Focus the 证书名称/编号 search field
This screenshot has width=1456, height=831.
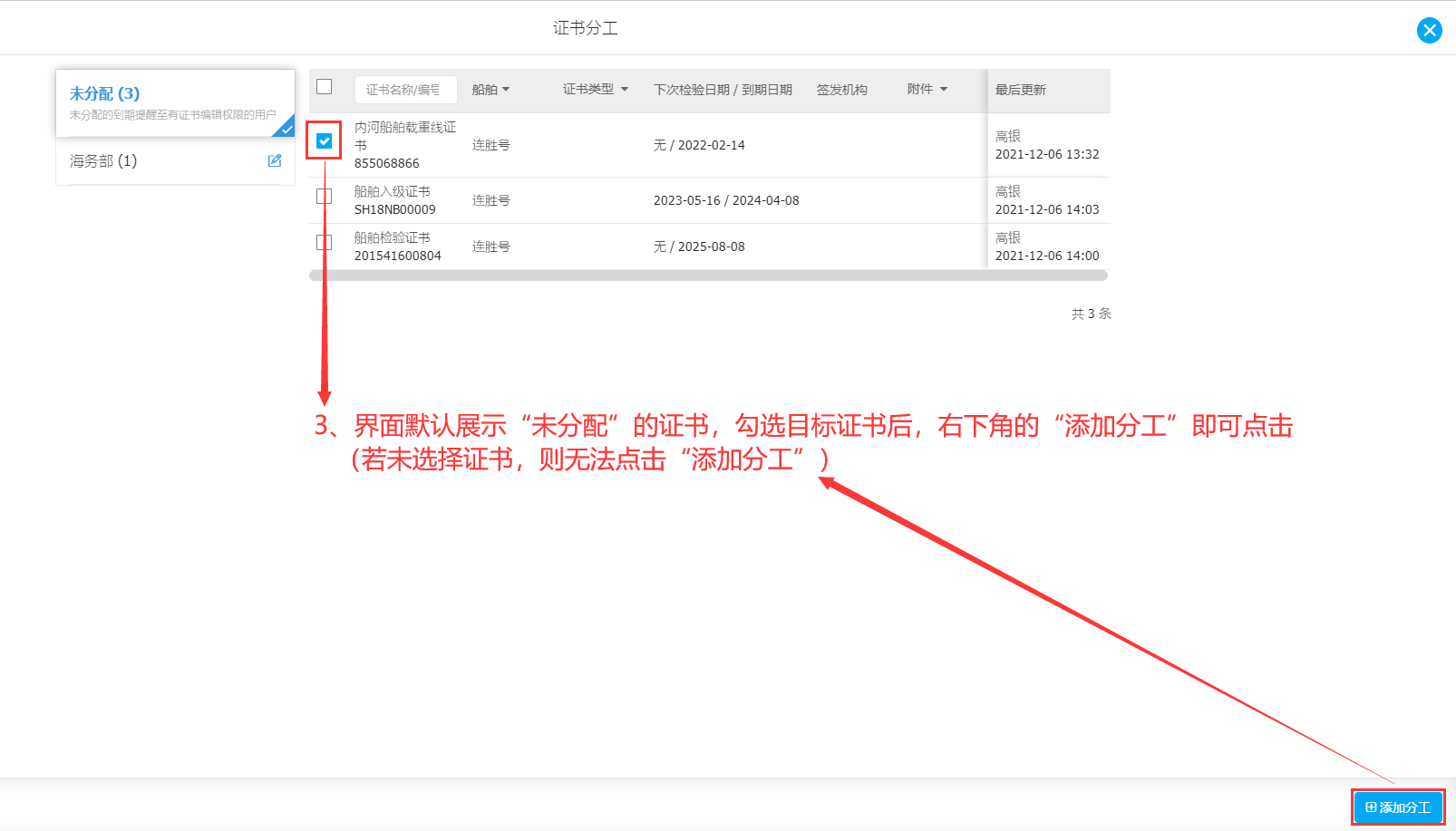point(405,90)
